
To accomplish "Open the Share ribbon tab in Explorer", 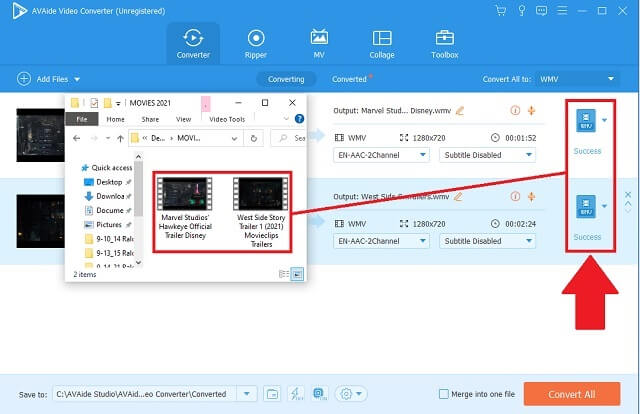I will tap(150, 119).
